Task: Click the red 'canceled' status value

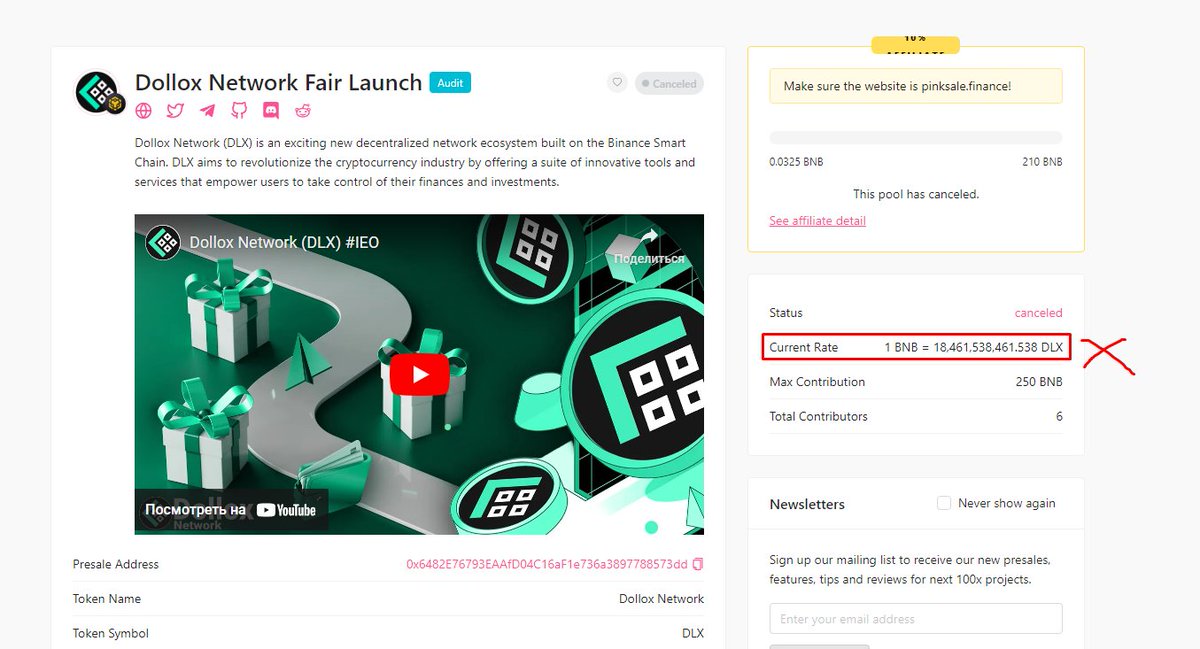Action: click(1038, 313)
